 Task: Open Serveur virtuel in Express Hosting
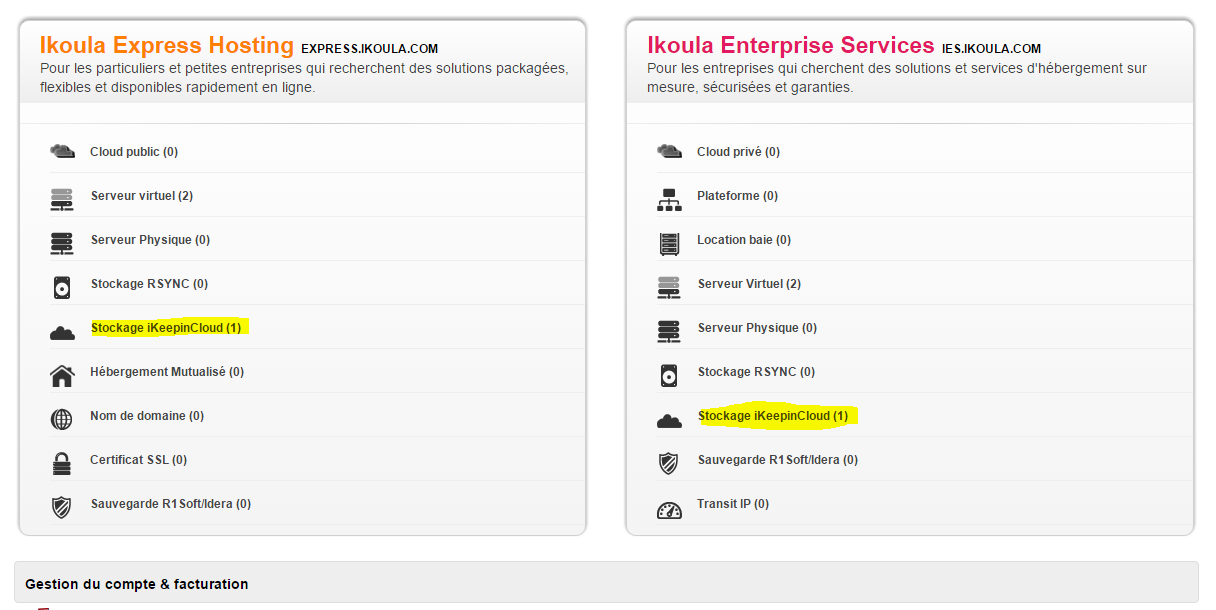140,195
